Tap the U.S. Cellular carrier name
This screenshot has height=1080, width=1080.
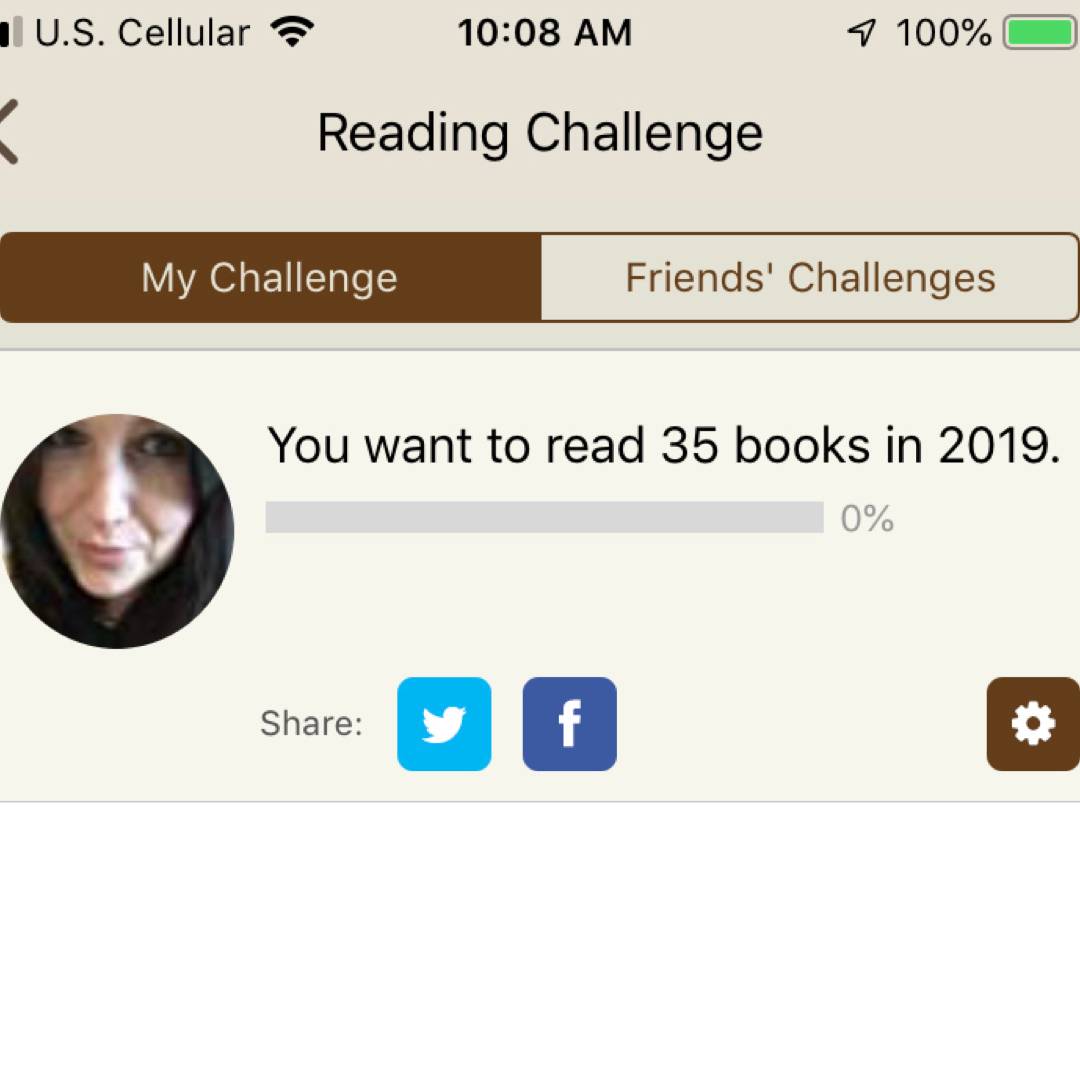[142, 33]
